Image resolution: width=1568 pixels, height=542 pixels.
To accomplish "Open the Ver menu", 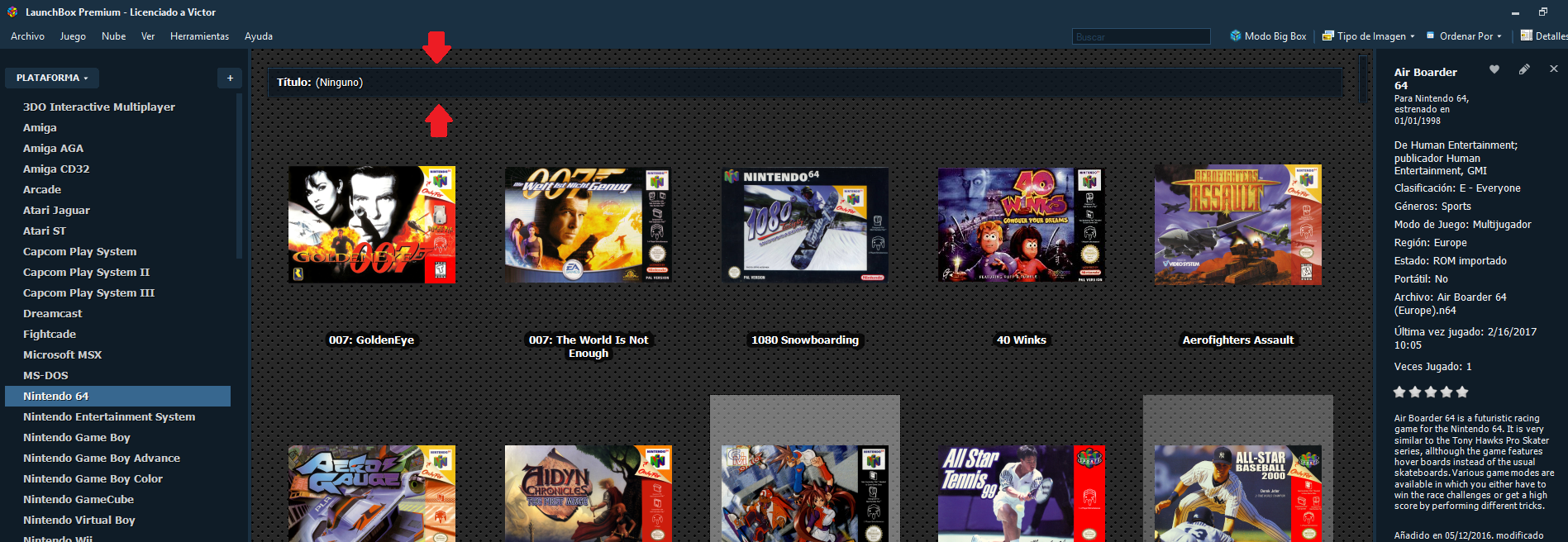I will pos(148,36).
